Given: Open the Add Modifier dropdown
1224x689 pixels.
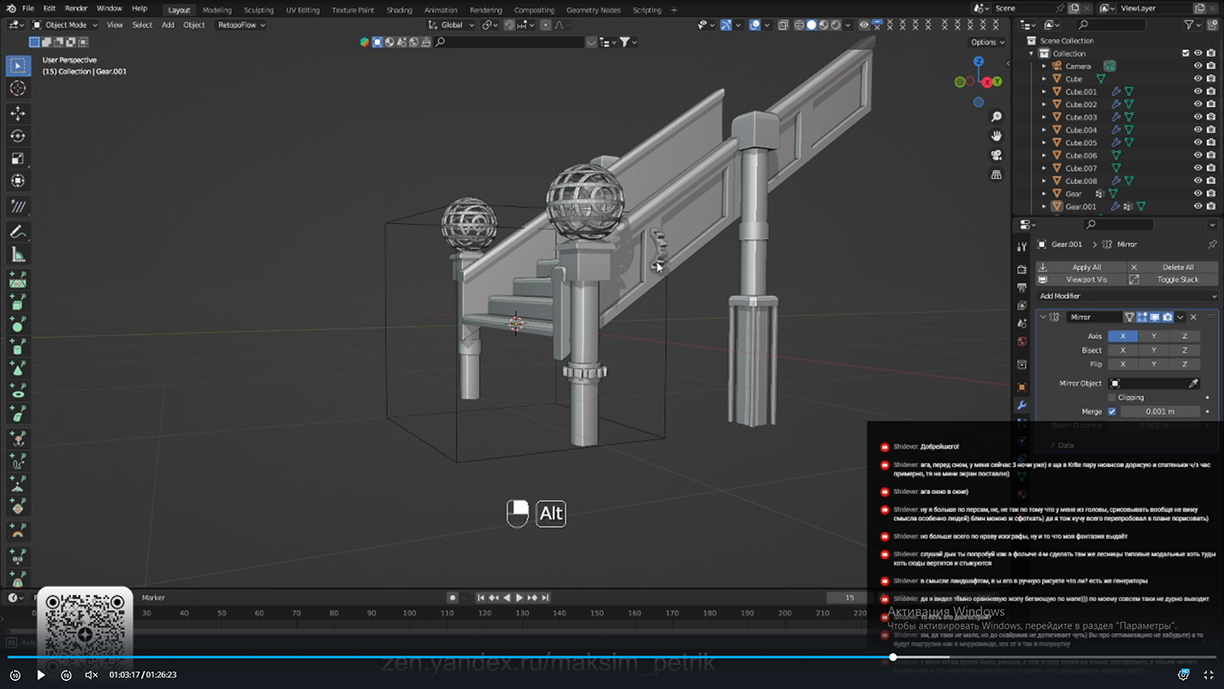Looking at the screenshot, I should pos(1127,296).
